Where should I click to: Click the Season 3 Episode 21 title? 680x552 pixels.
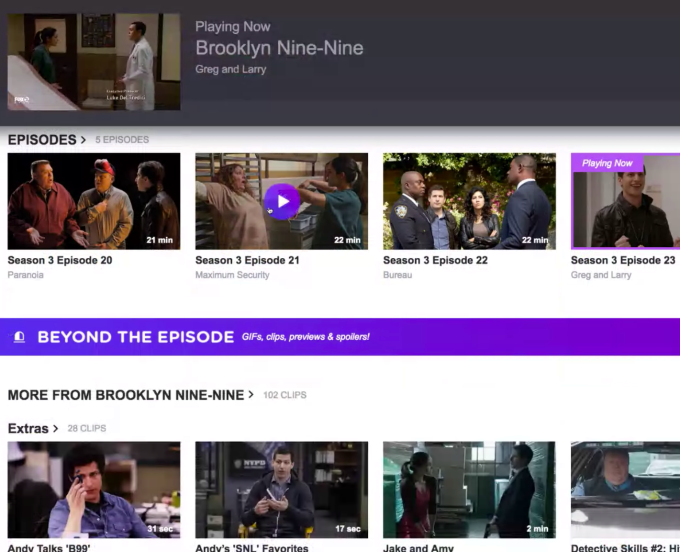point(247,260)
